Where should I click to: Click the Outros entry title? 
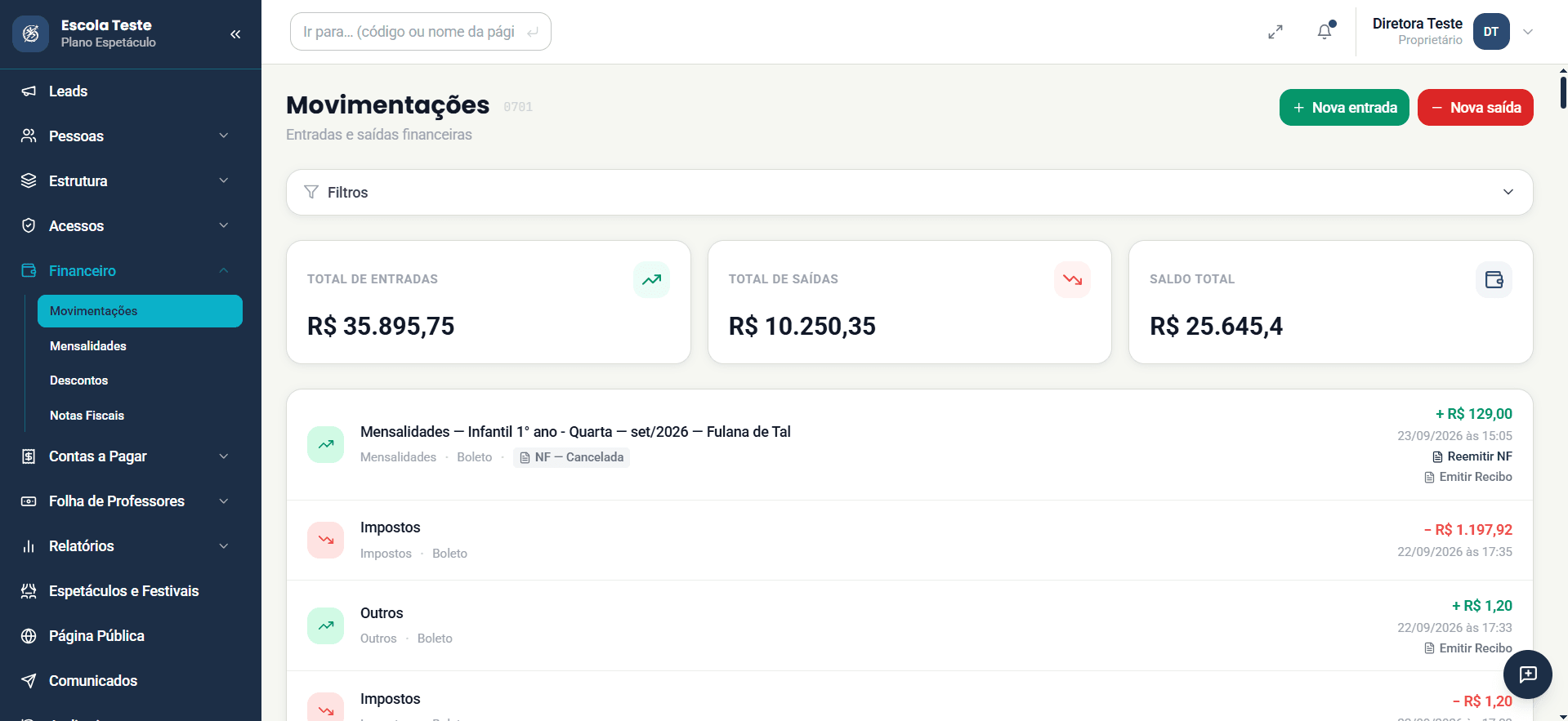(382, 613)
